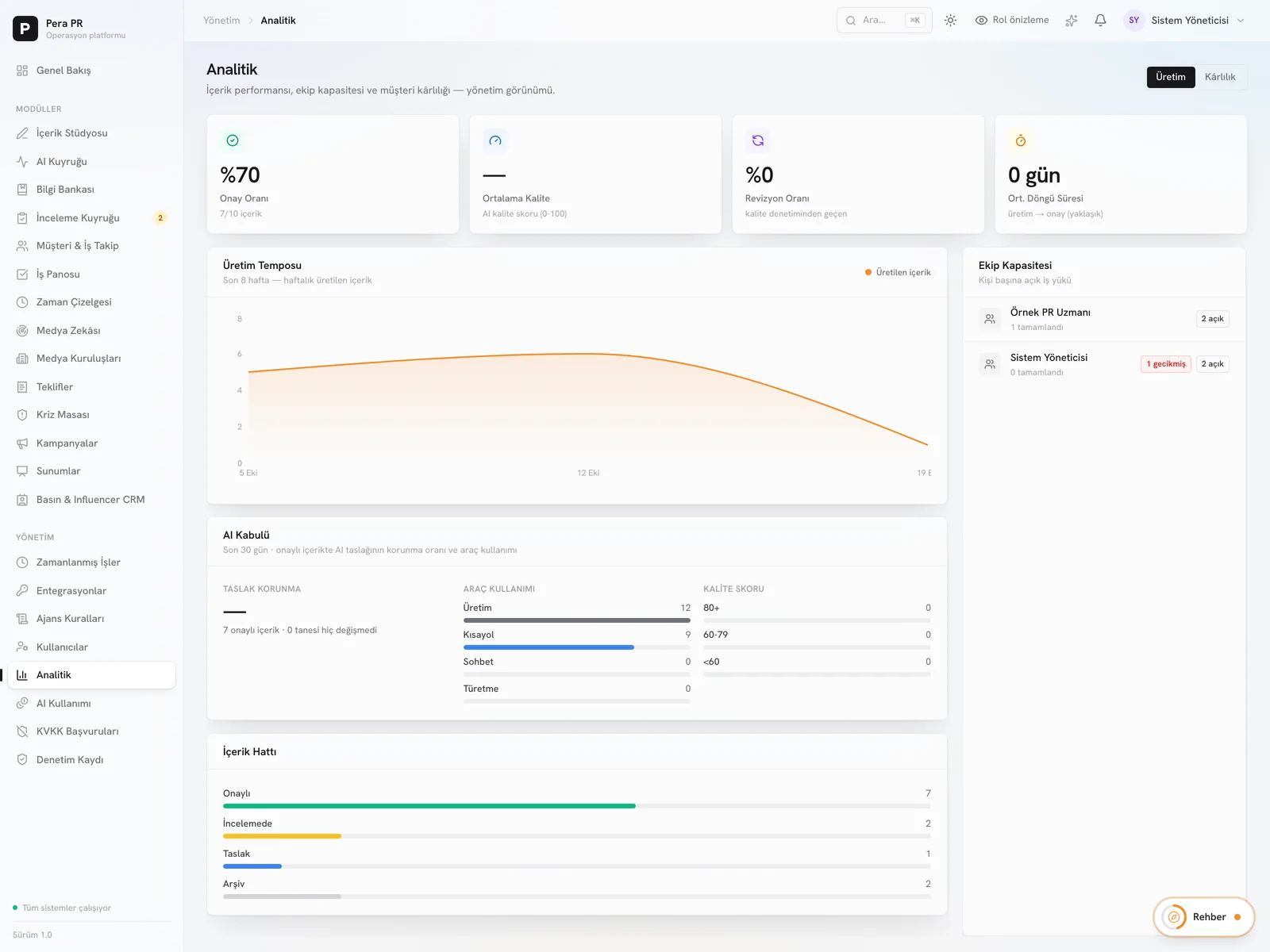Click Sistem Yöneticisi row user icon
The height and width of the screenshot is (952, 1270).
pyautogui.click(x=990, y=364)
